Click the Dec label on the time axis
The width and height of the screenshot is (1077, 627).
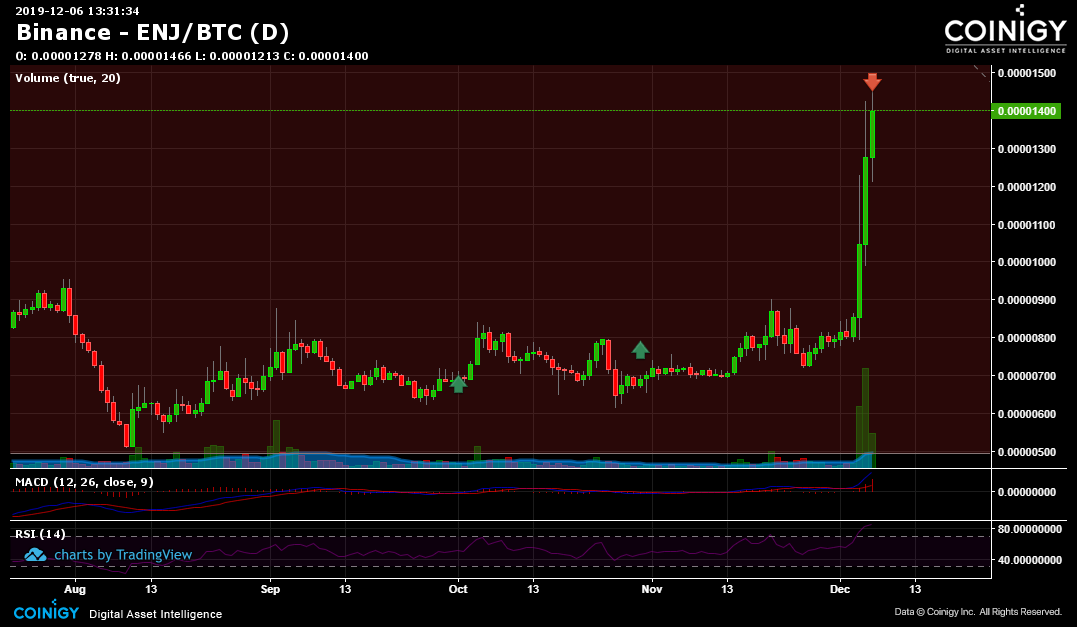tap(840, 589)
